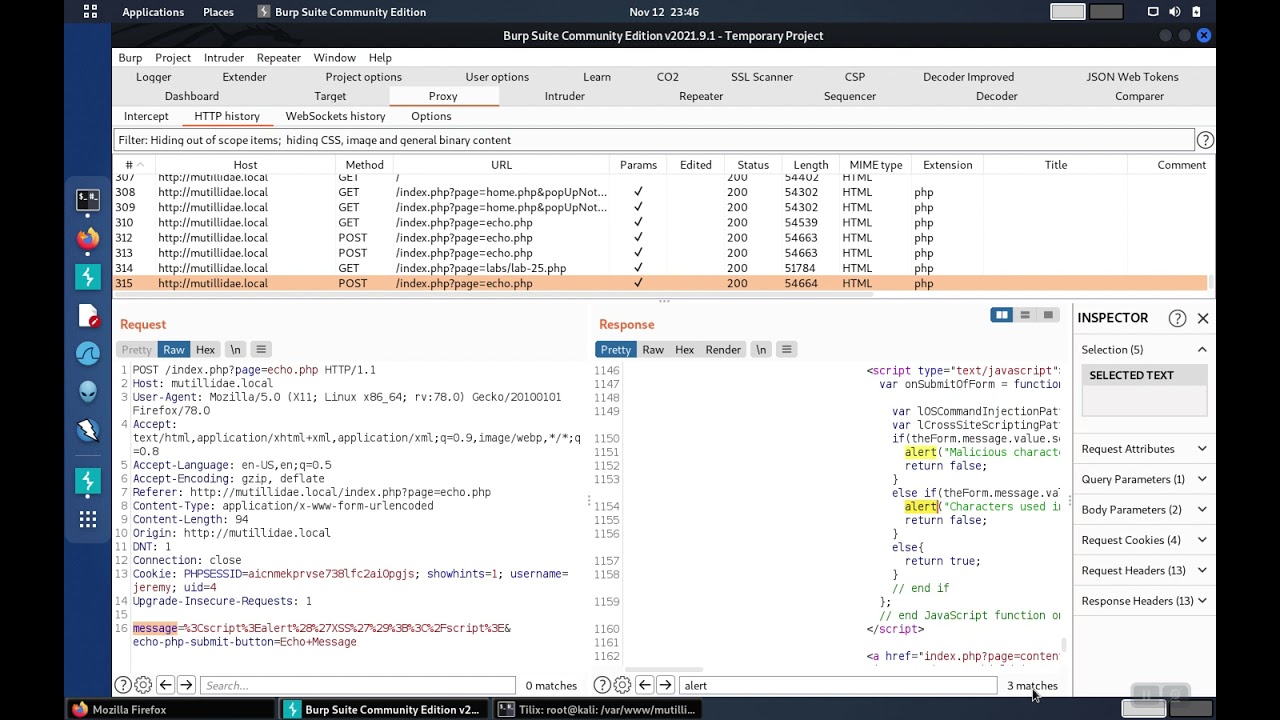This screenshot has width=1280, height=720.
Task: Open request search settings gear
Action: (143, 685)
